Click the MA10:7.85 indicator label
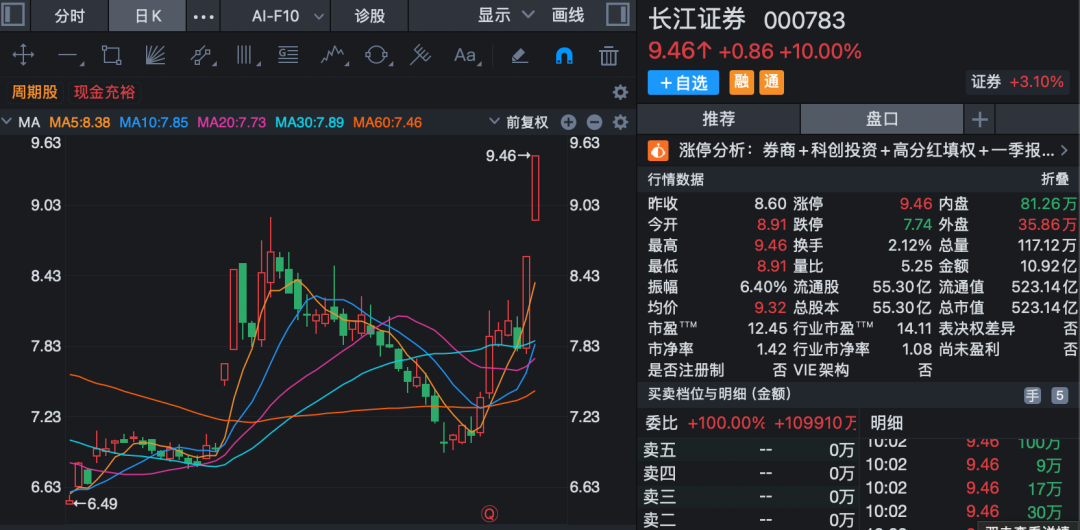The height and width of the screenshot is (530, 1080). coord(154,123)
